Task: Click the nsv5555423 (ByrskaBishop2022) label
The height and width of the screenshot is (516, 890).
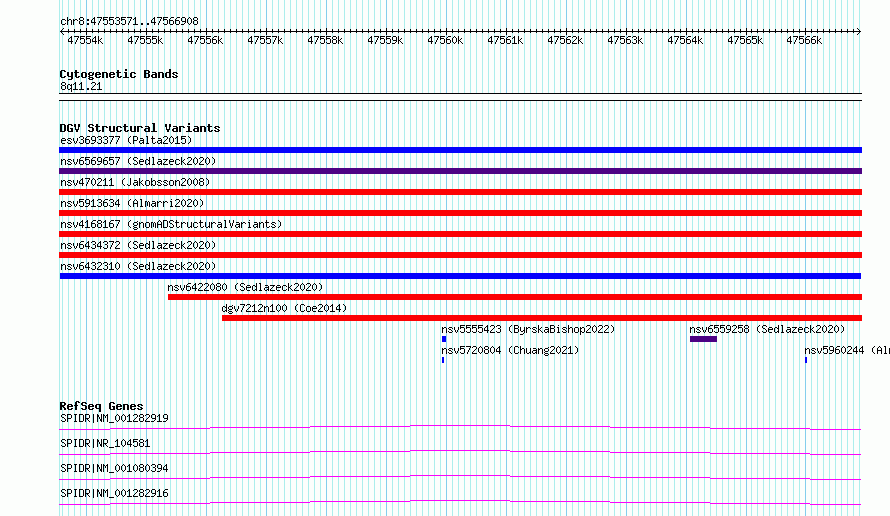Action: (x=528, y=329)
